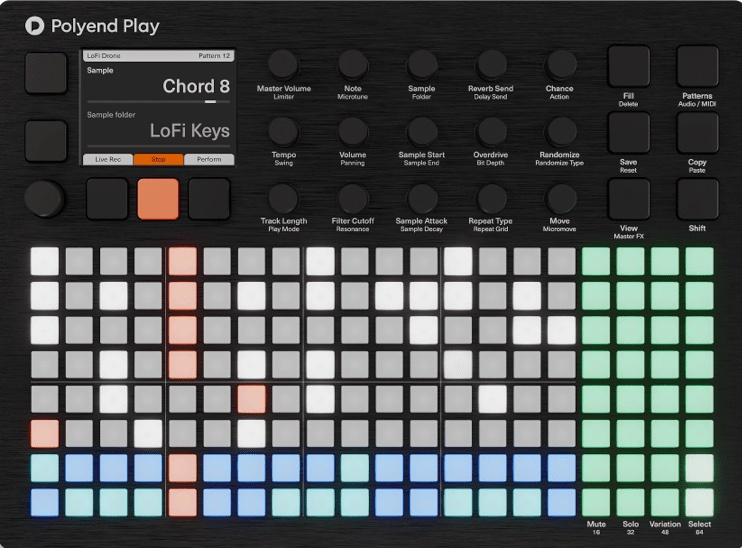Click the 'Pattern 12' label on screen
This screenshot has width=742, height=548.
pos(214,56)
